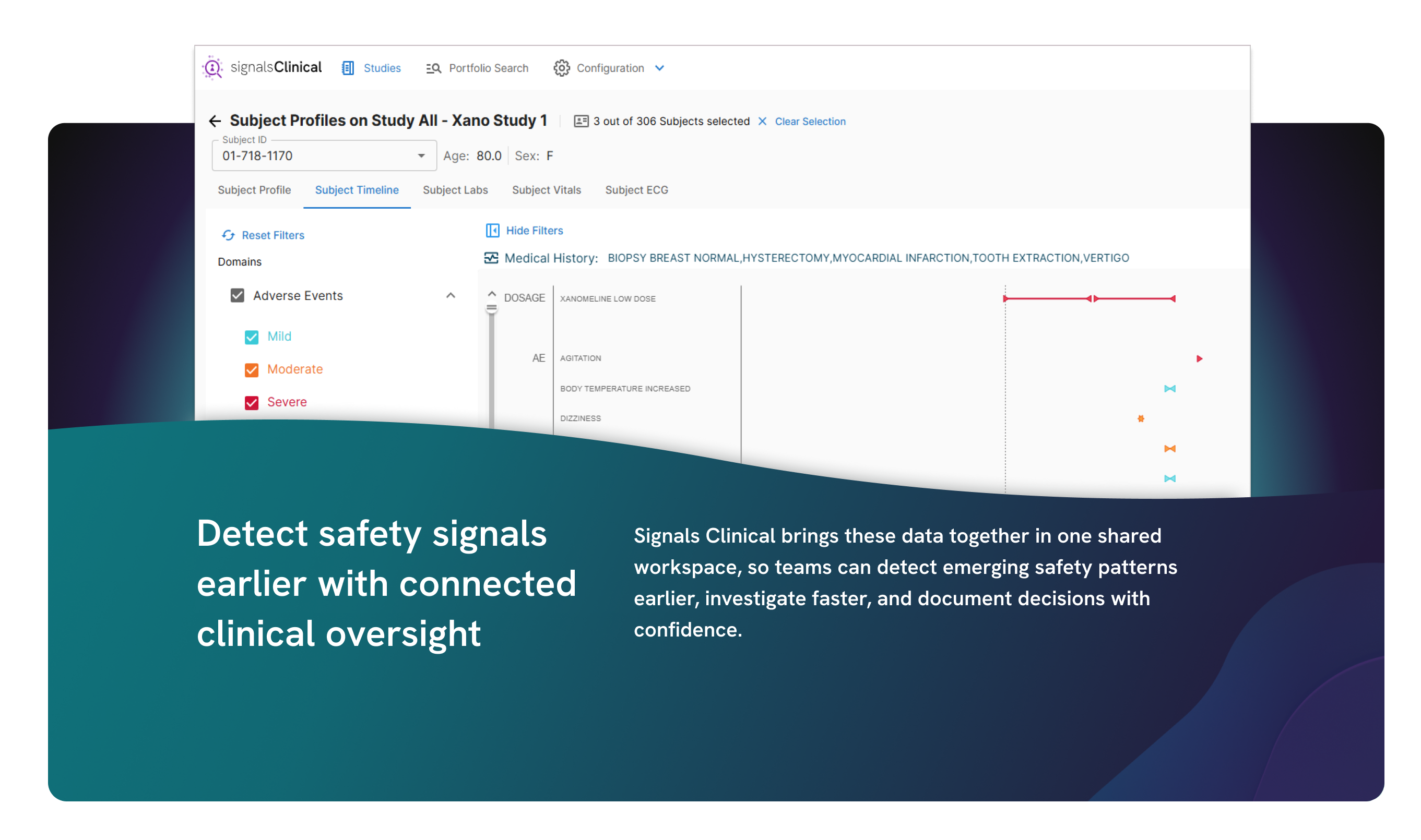Expand the Configuration menu chevron
This screenshot has height=840, width=1421.
[659, 68]
